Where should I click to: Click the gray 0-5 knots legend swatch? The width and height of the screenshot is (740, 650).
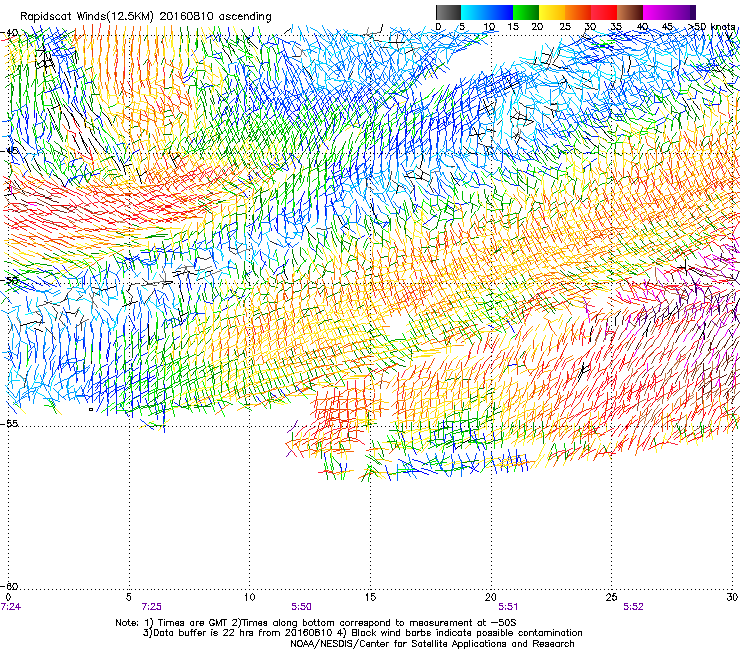coord(448,12)
